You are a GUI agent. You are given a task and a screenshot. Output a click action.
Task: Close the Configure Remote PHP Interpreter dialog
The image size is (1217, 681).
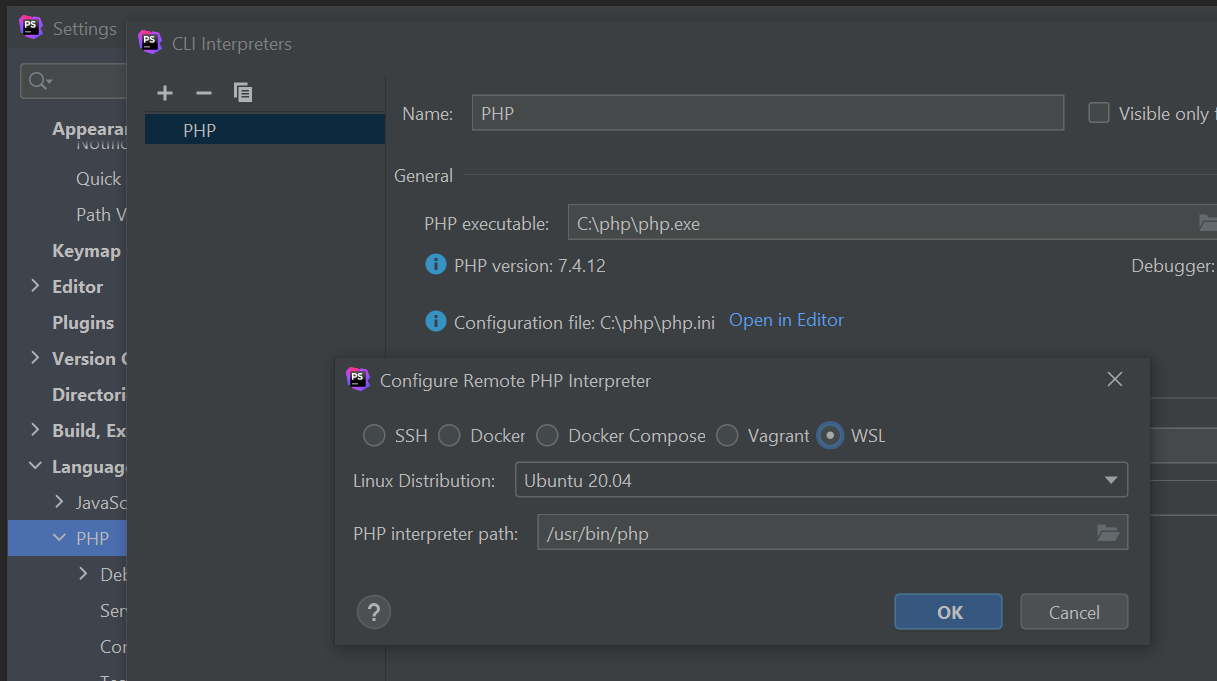[x=1115, y=379]
